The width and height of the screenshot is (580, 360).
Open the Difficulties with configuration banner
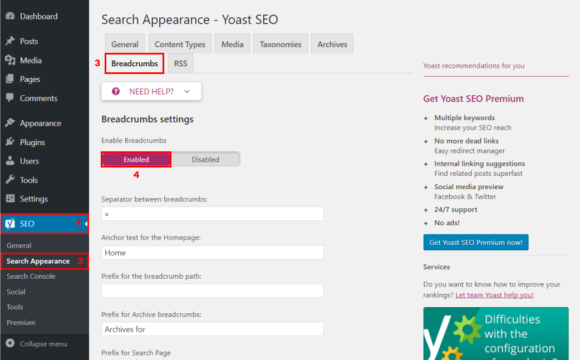(x=496, y=333)
